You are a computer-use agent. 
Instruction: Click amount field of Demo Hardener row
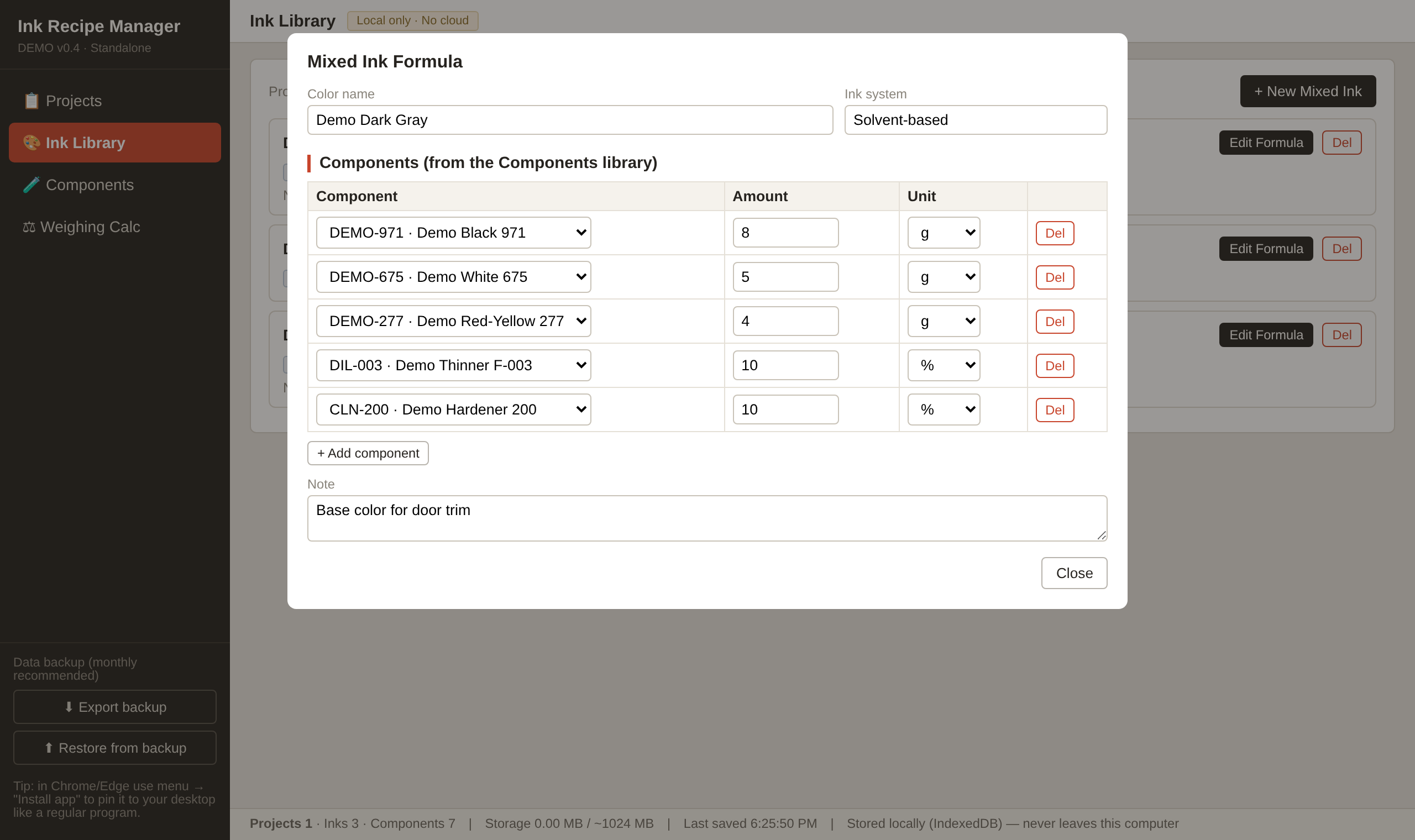pos(785,410)
